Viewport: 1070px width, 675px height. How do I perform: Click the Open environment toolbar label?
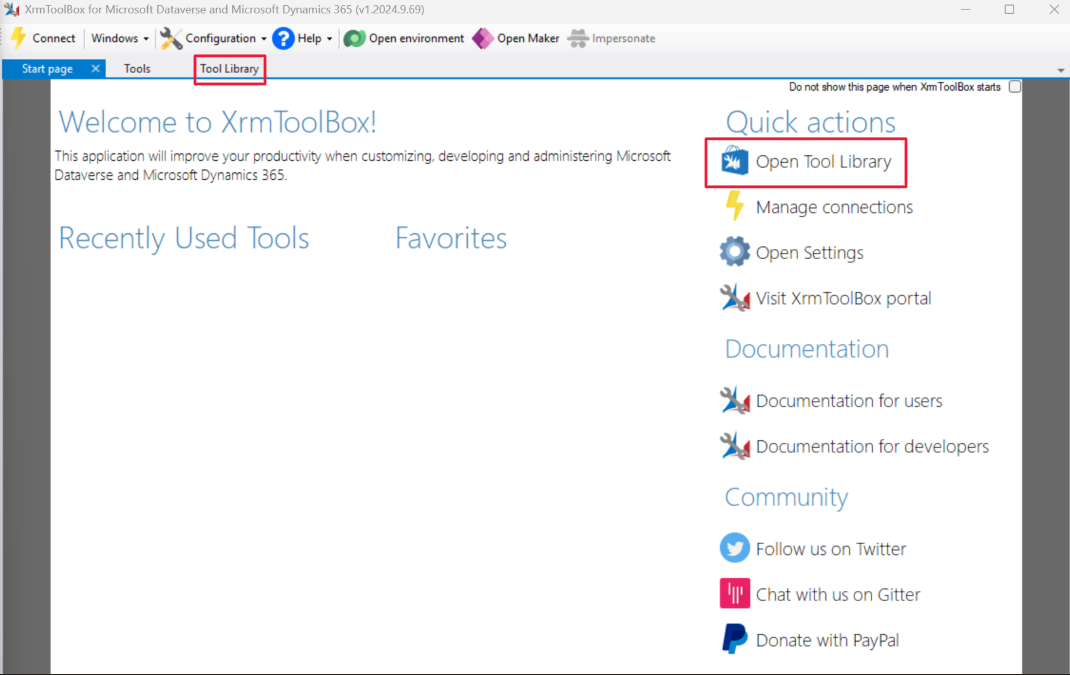(416, 38)
